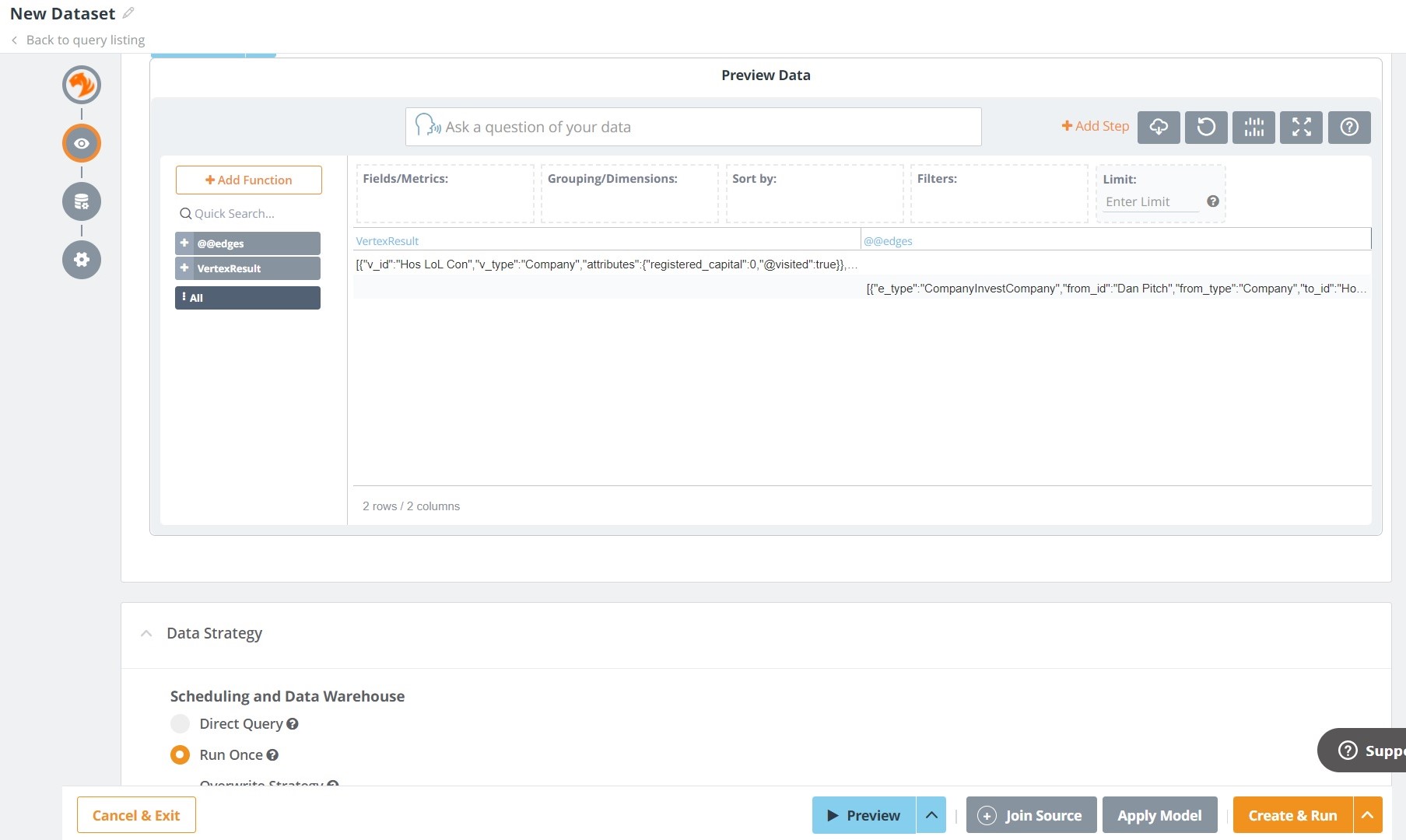Expand Preview Data to fullscreen
Screen dimensions: 1406x840
(x=1301, y=127)
